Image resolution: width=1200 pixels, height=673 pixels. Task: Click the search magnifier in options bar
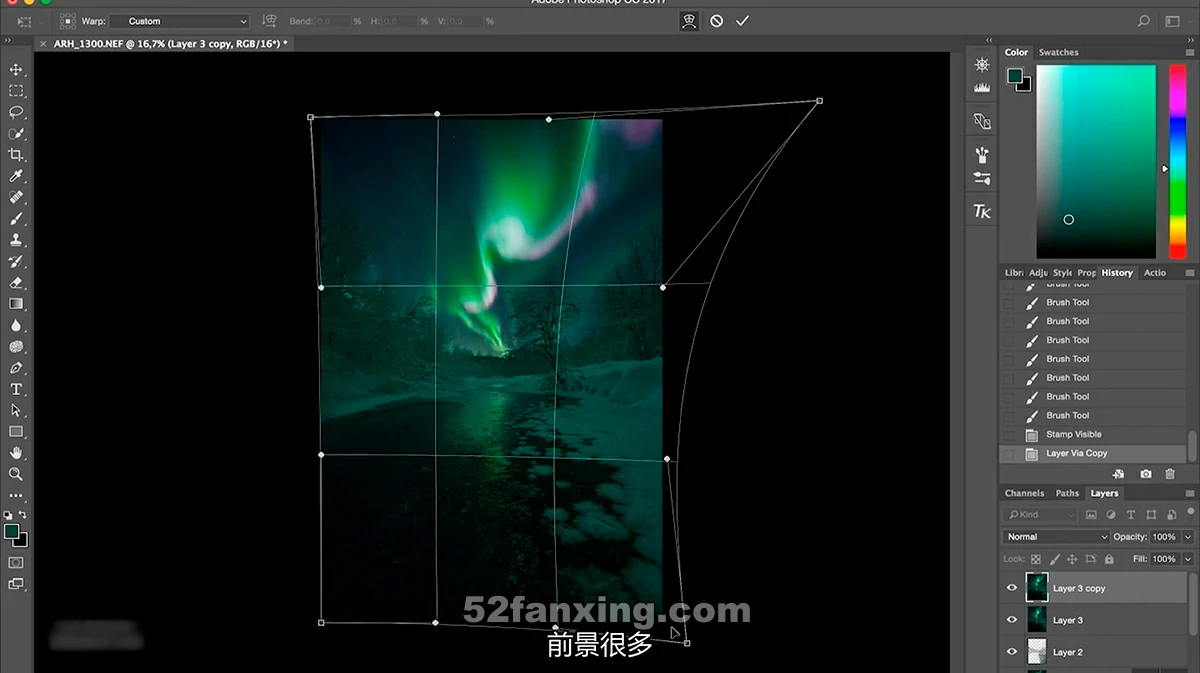coord(1144,20)
